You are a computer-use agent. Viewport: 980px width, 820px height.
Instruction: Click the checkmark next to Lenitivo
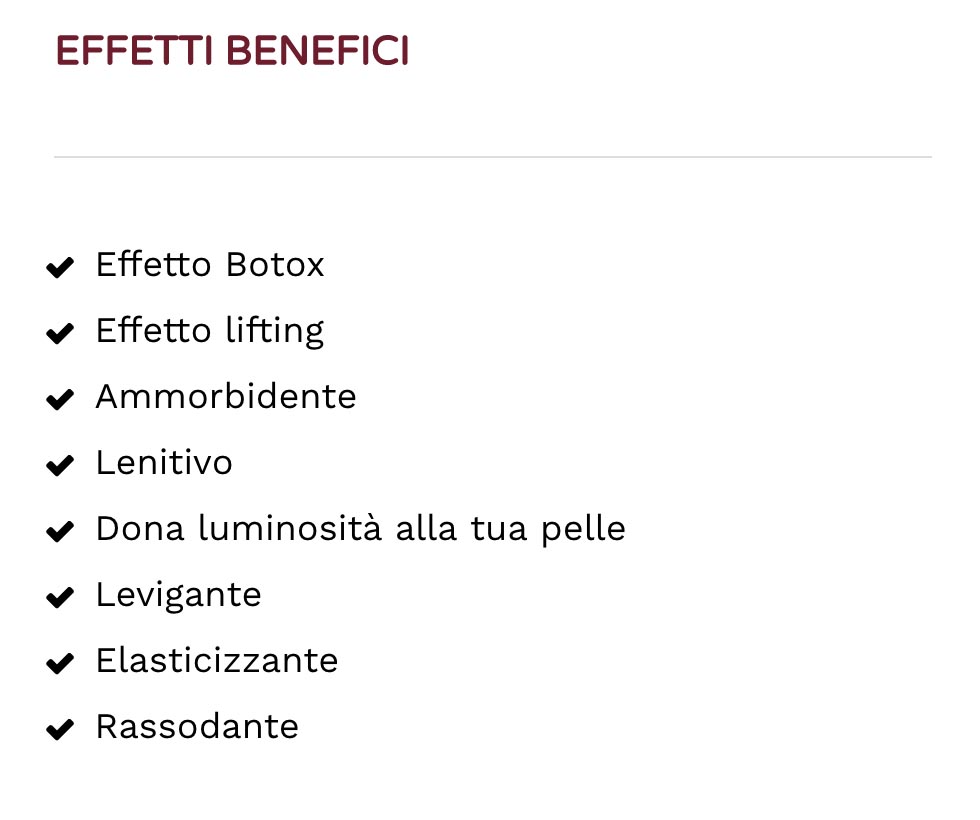coord(60,466)
